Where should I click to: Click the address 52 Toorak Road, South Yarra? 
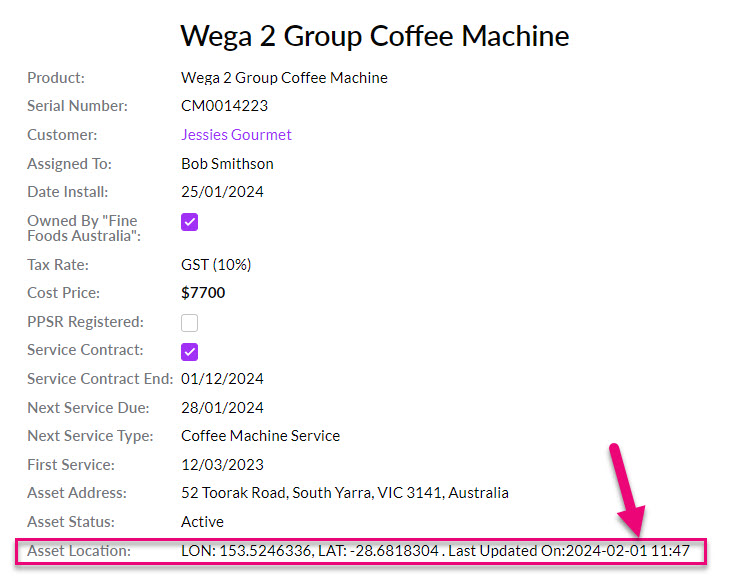click(344, 493)
